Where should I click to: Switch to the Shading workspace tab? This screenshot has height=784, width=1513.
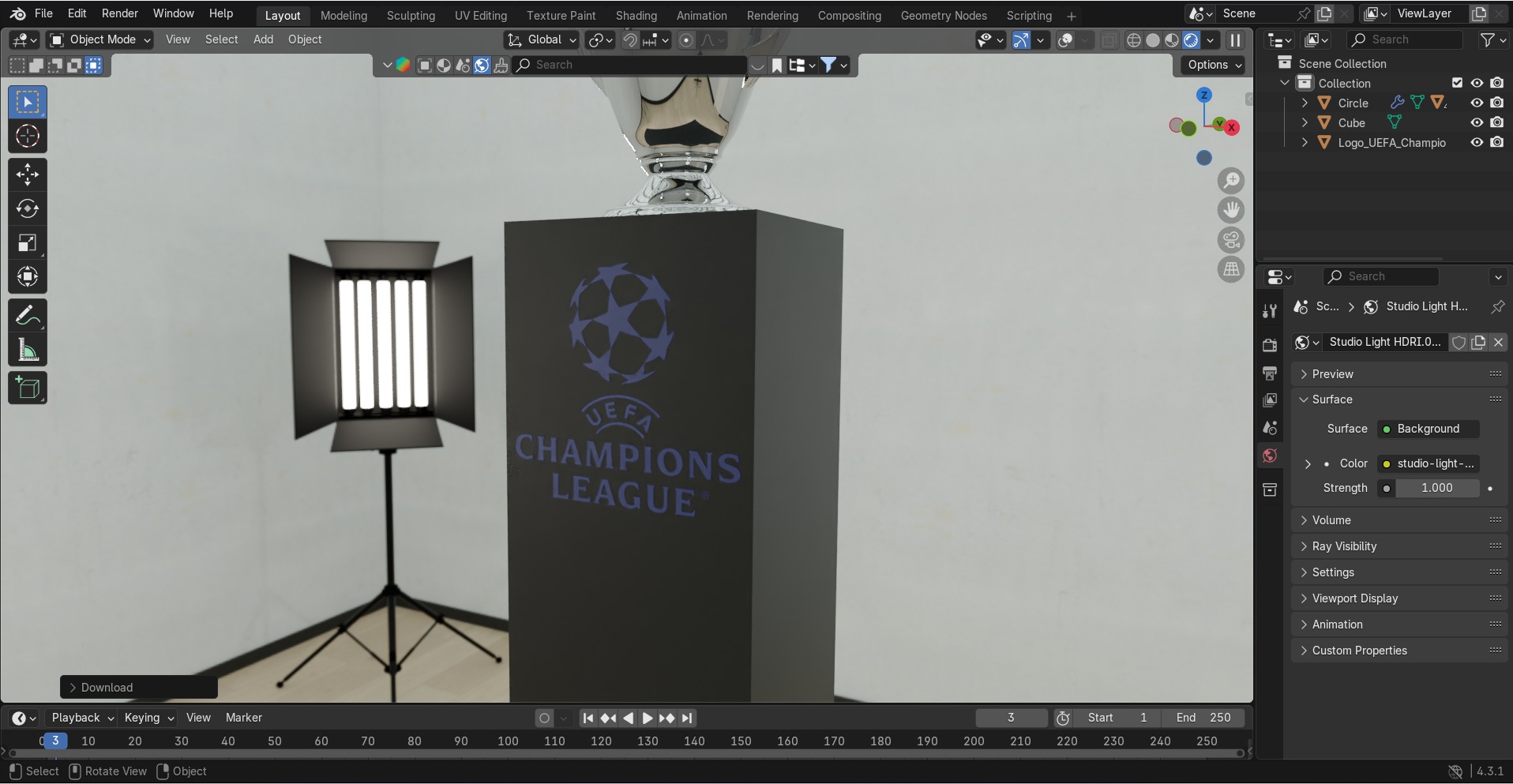636,15
